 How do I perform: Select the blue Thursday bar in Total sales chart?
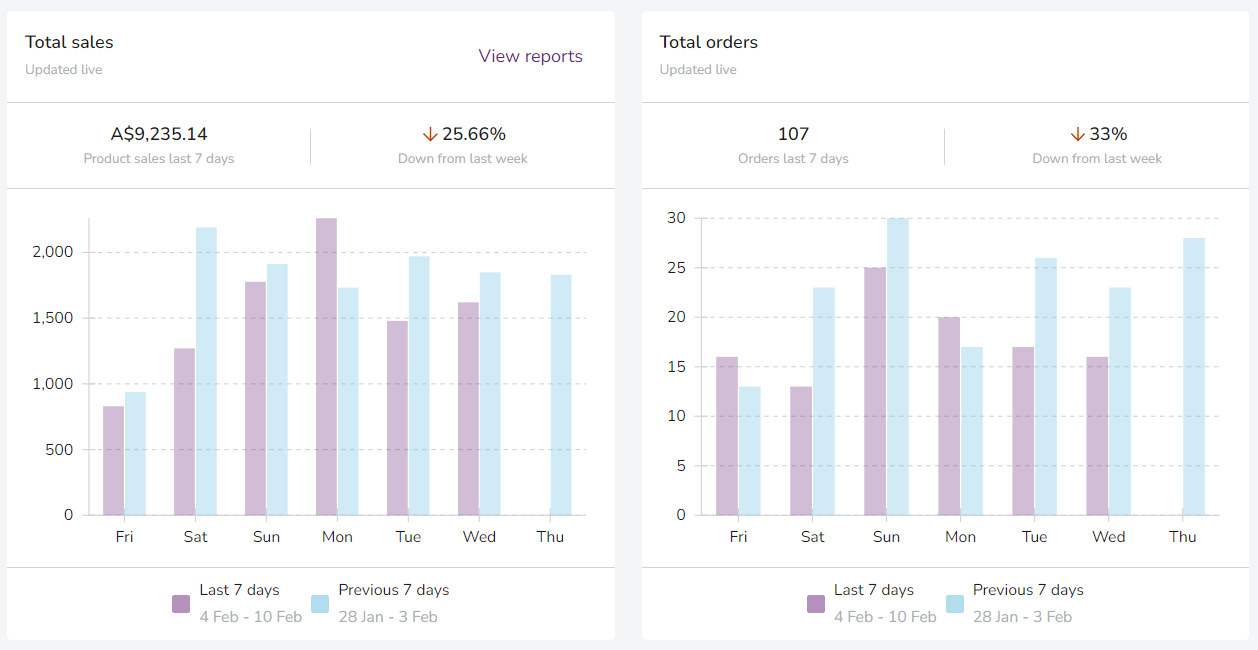[x=561, y=395]
